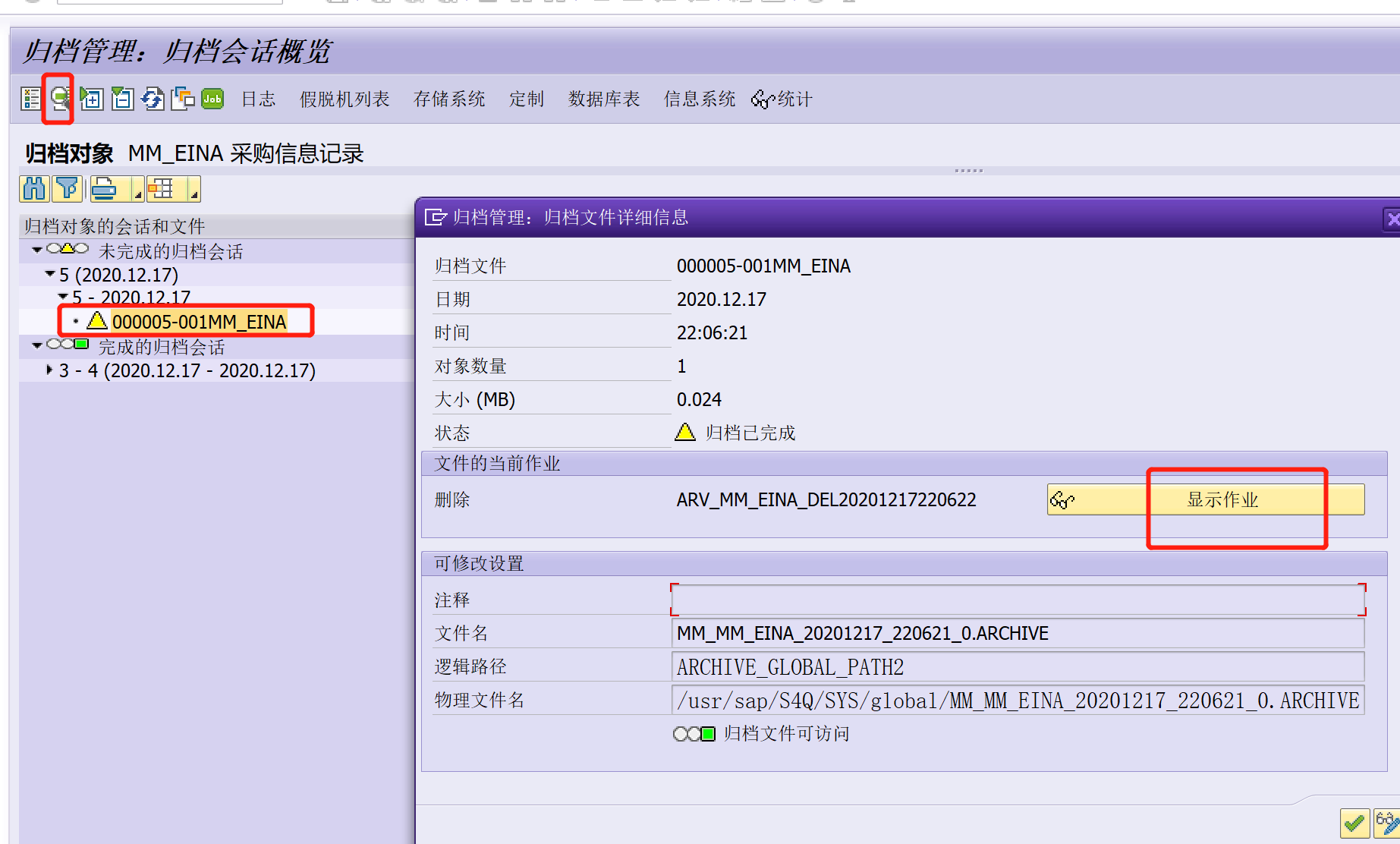
Task: Click the 统计 button with glasses
Action: click(x=782, y=99)
